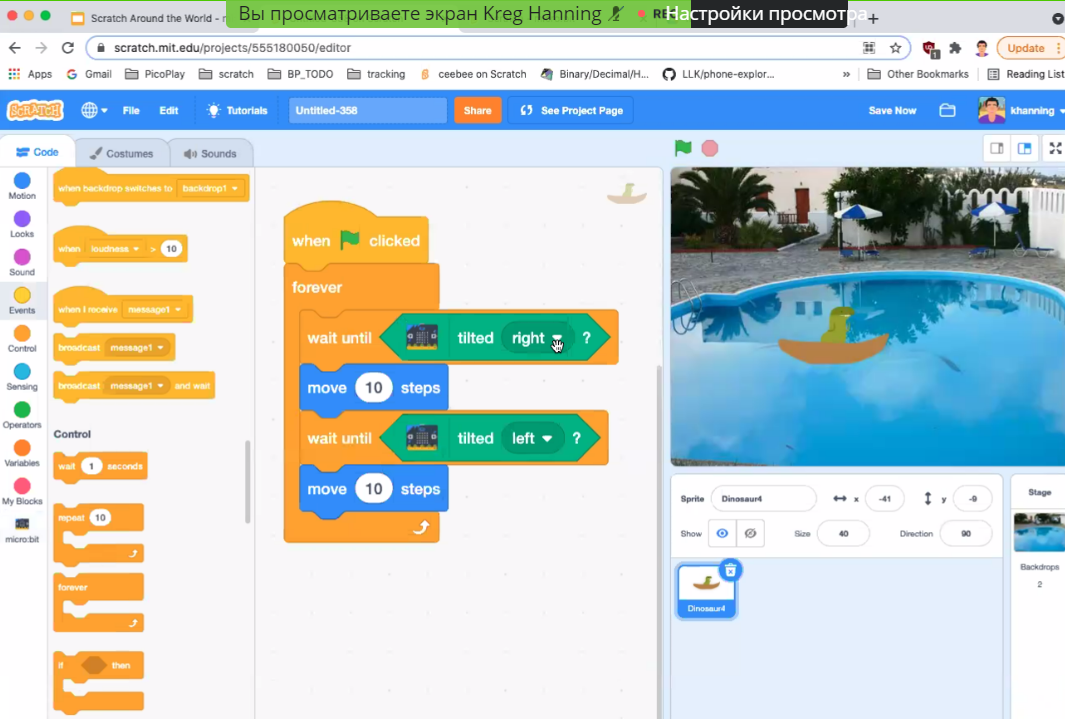Viewport: 1065px width, 719px height.
Task: Open the File menu
Action: [131, 110]
